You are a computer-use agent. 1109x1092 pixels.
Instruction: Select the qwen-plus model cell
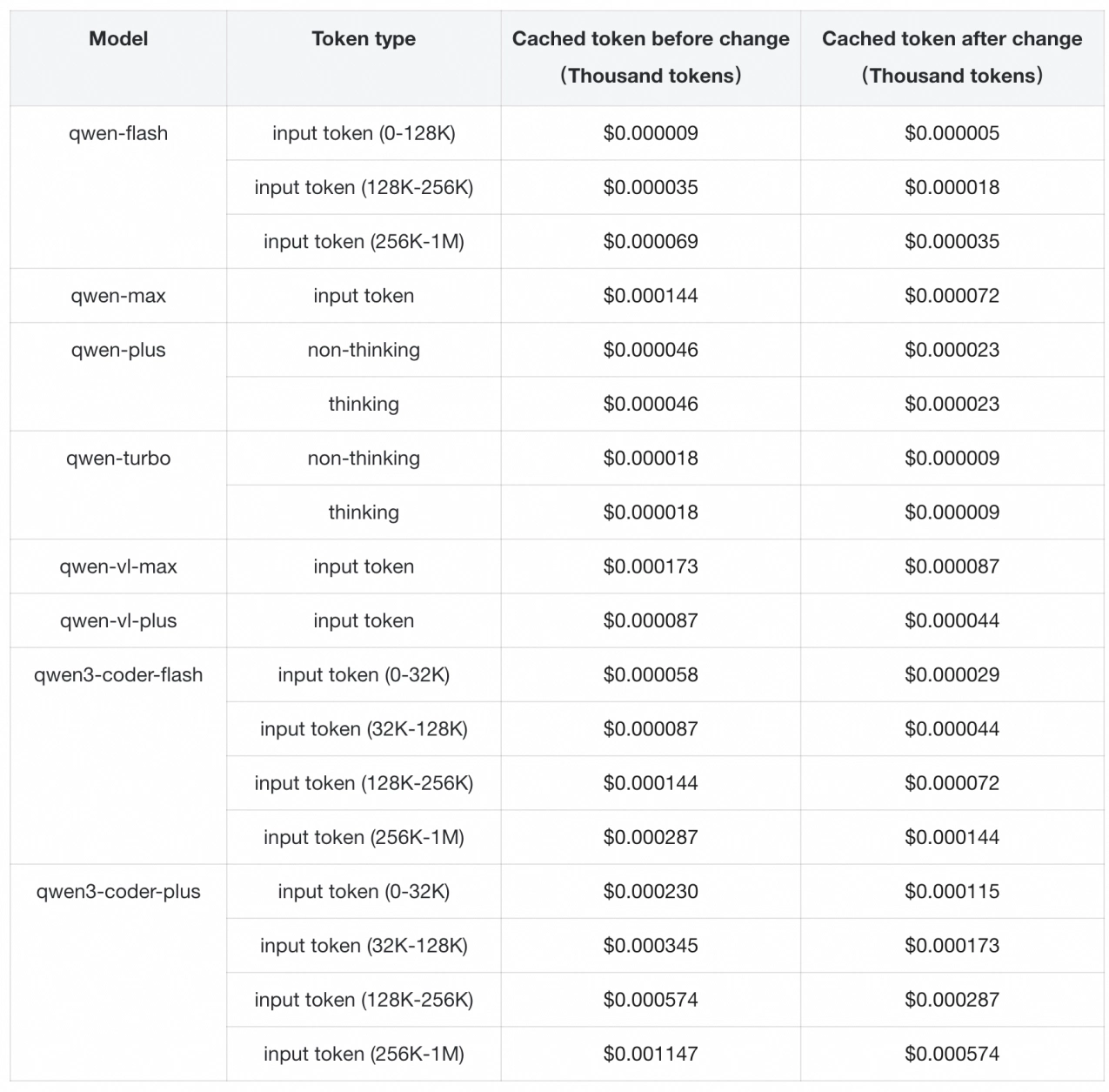118,351
